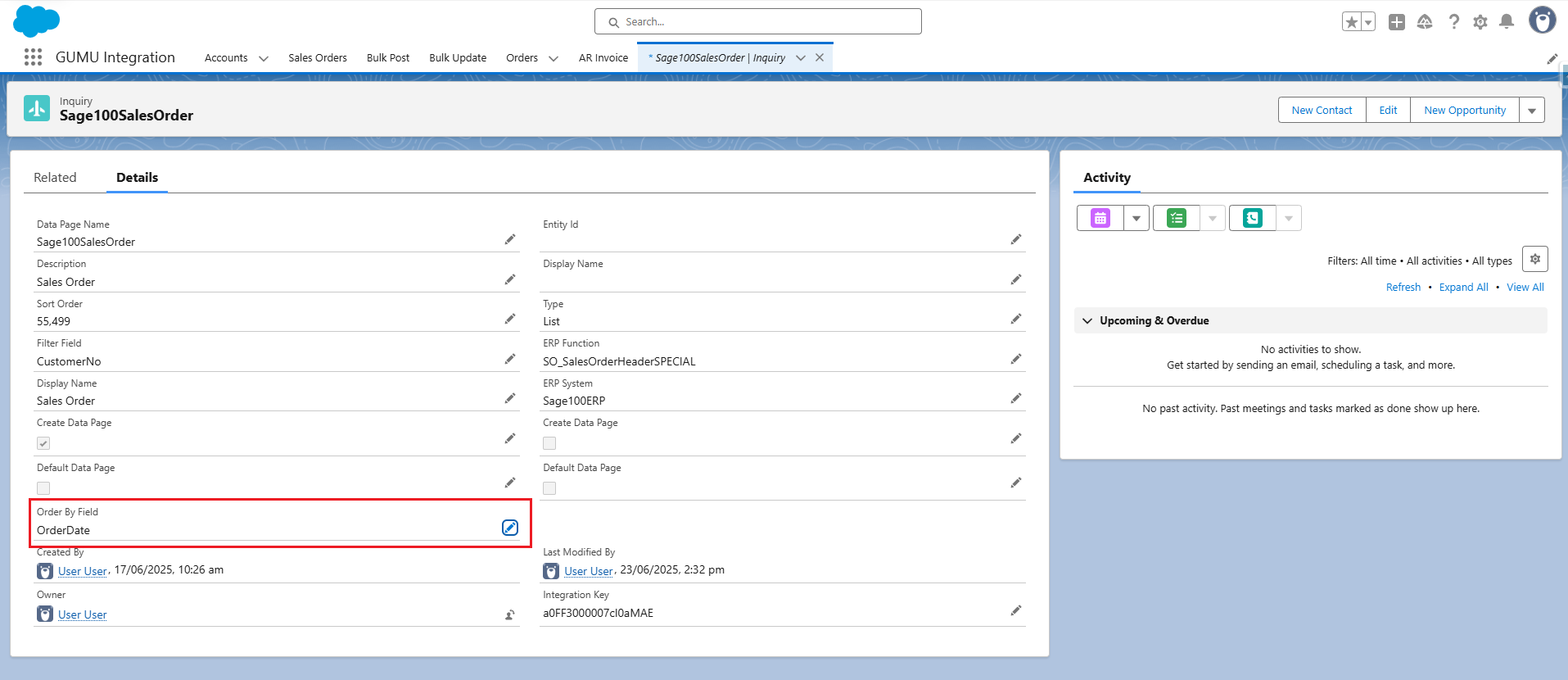Image resolution: width=1568 pixels, height=680 pixels.
Task: Open the Trailhead guidance icon
Action: click(x=1425, y=22)
